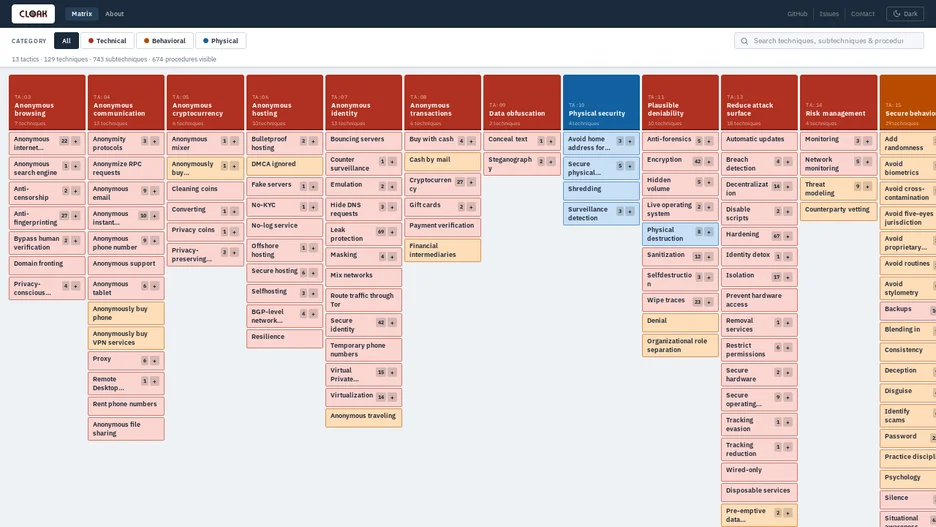Open the Automatic updates technique card
936x527 pixels.
[x=759, y=140]
